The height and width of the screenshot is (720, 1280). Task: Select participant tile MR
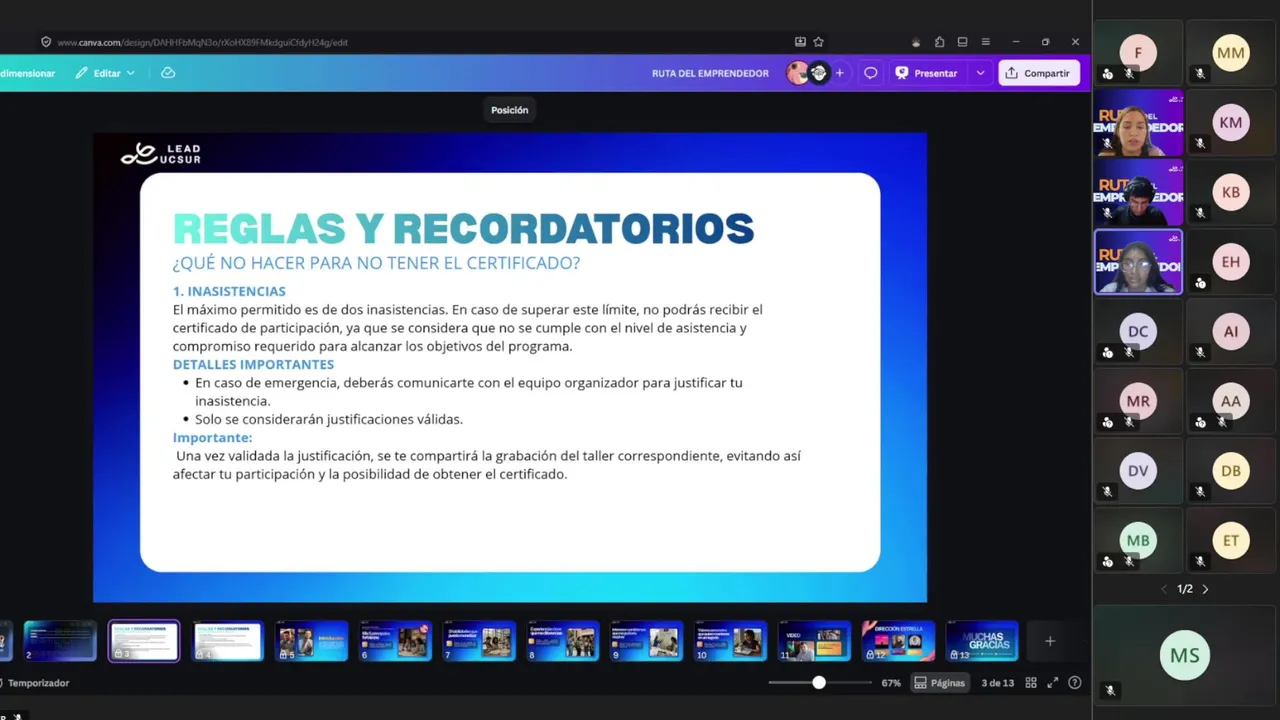(x=1138, y=401)
